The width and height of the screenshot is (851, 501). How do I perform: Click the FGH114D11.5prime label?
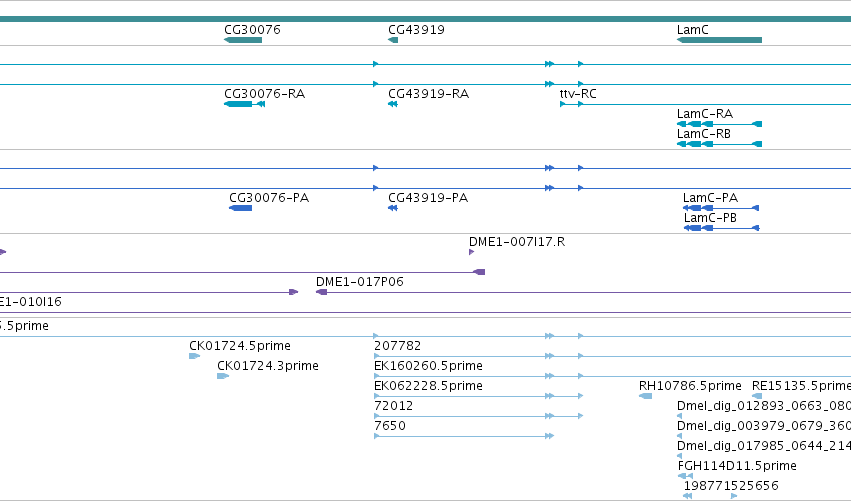tap(737, 466)
